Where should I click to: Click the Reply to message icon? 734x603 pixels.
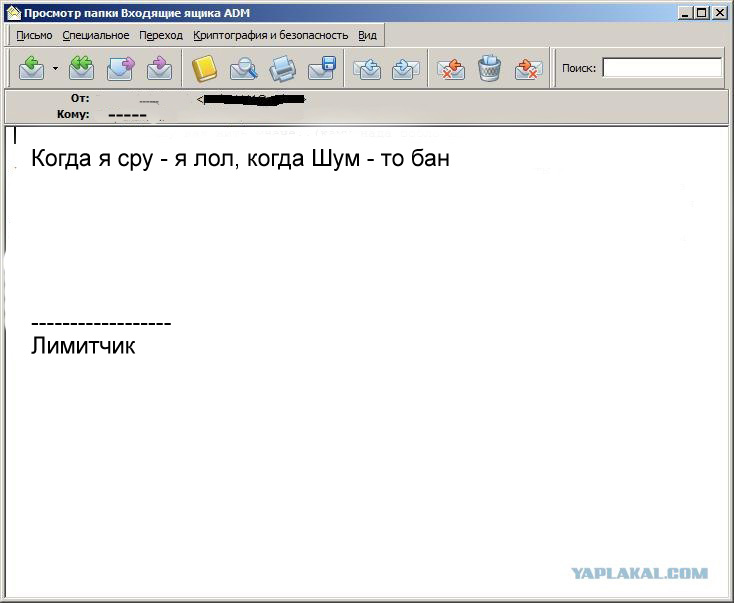click(31, 68)
